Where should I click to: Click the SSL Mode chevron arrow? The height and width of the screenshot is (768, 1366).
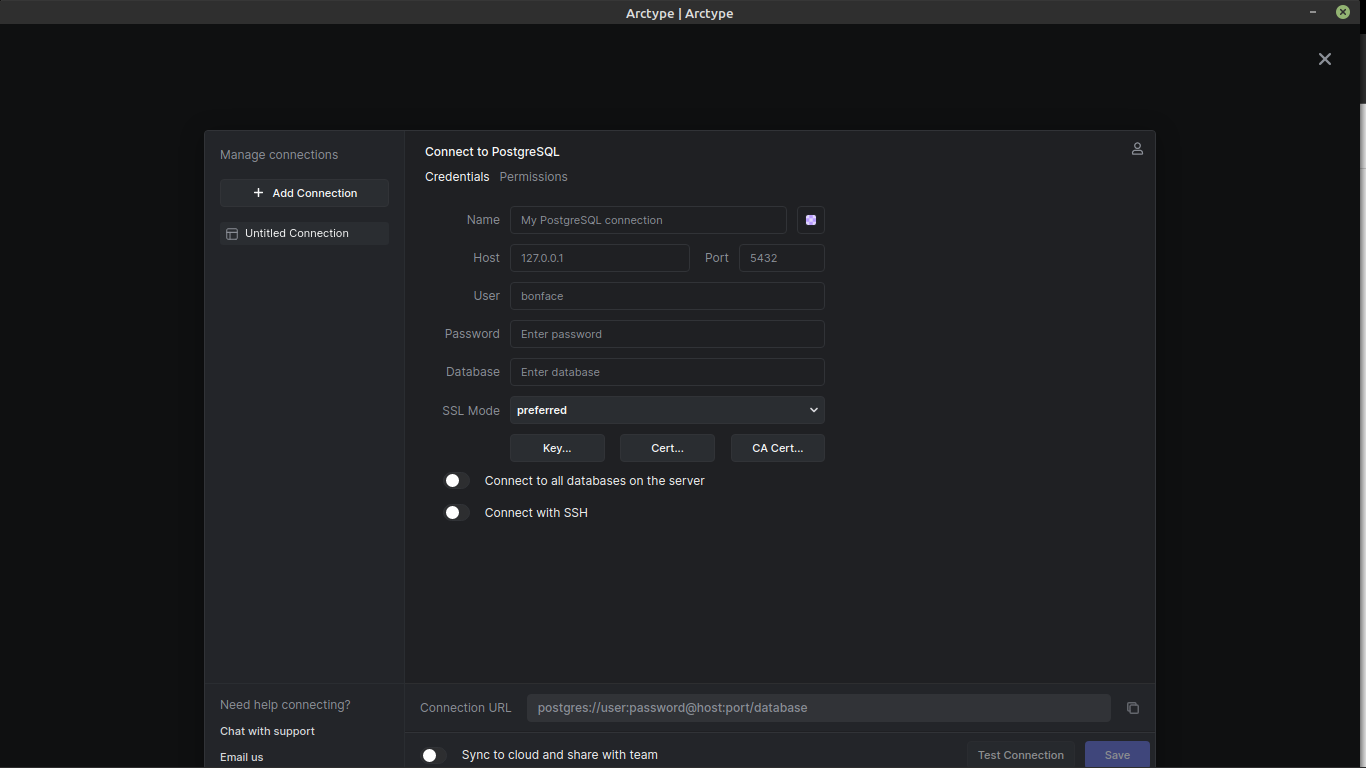(813, 410)
